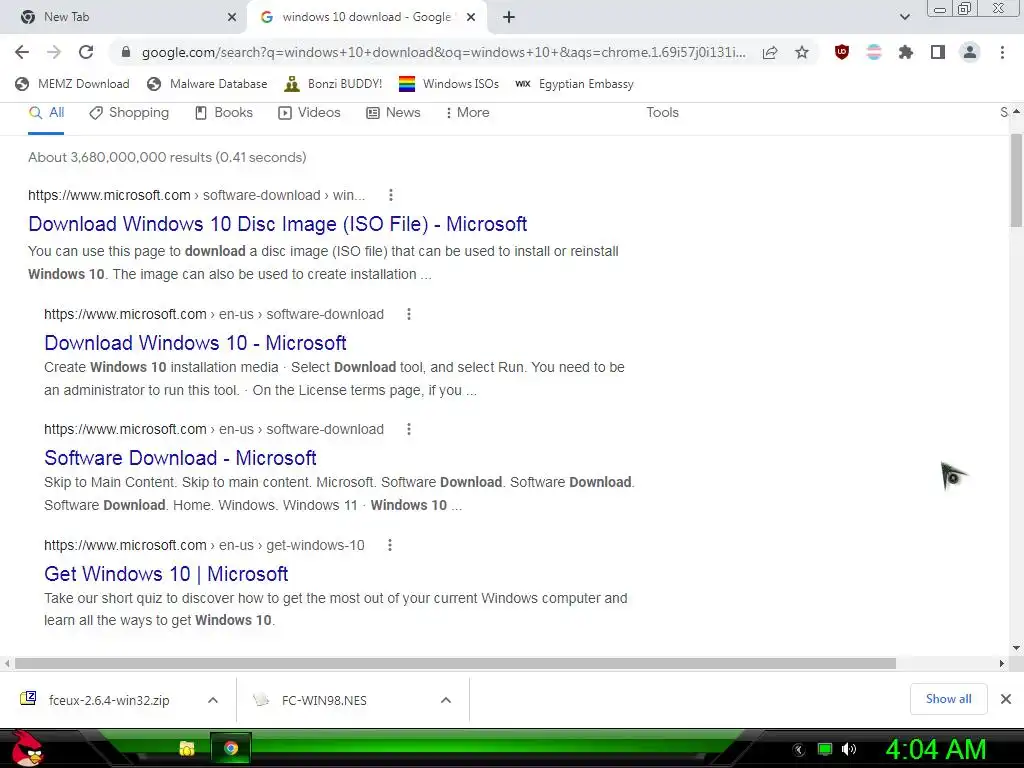Click the 4:04 AM clock
Image resolution: width=1024 pixels, height=768 pixels.
pyautogui.click(x=936, y=749)
